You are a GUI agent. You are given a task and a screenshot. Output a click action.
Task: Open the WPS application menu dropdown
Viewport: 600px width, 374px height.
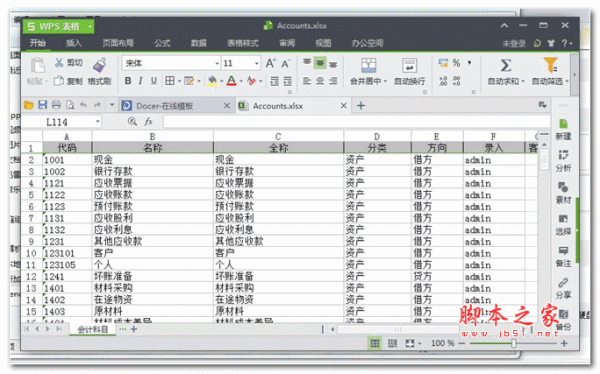90,26
